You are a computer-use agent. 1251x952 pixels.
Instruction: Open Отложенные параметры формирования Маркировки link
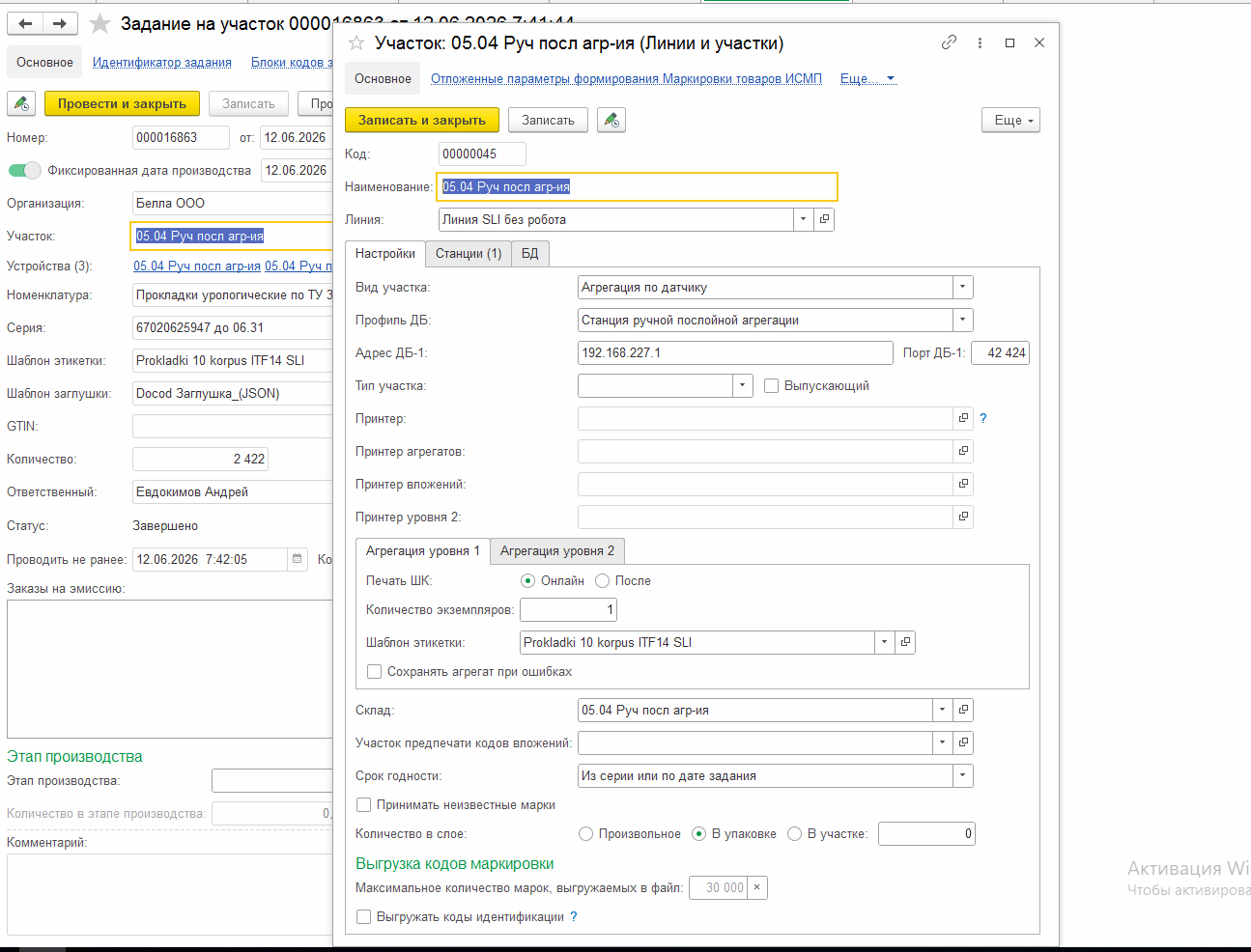(x=626, y=78)
